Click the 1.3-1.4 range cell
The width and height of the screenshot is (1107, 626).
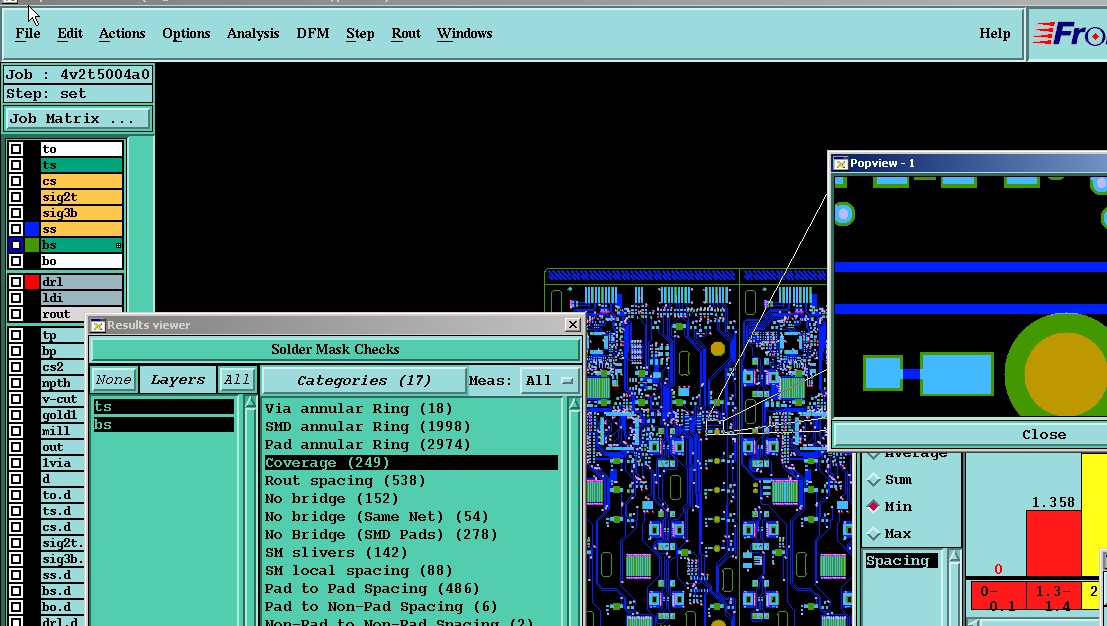[x=1053, y=596]
